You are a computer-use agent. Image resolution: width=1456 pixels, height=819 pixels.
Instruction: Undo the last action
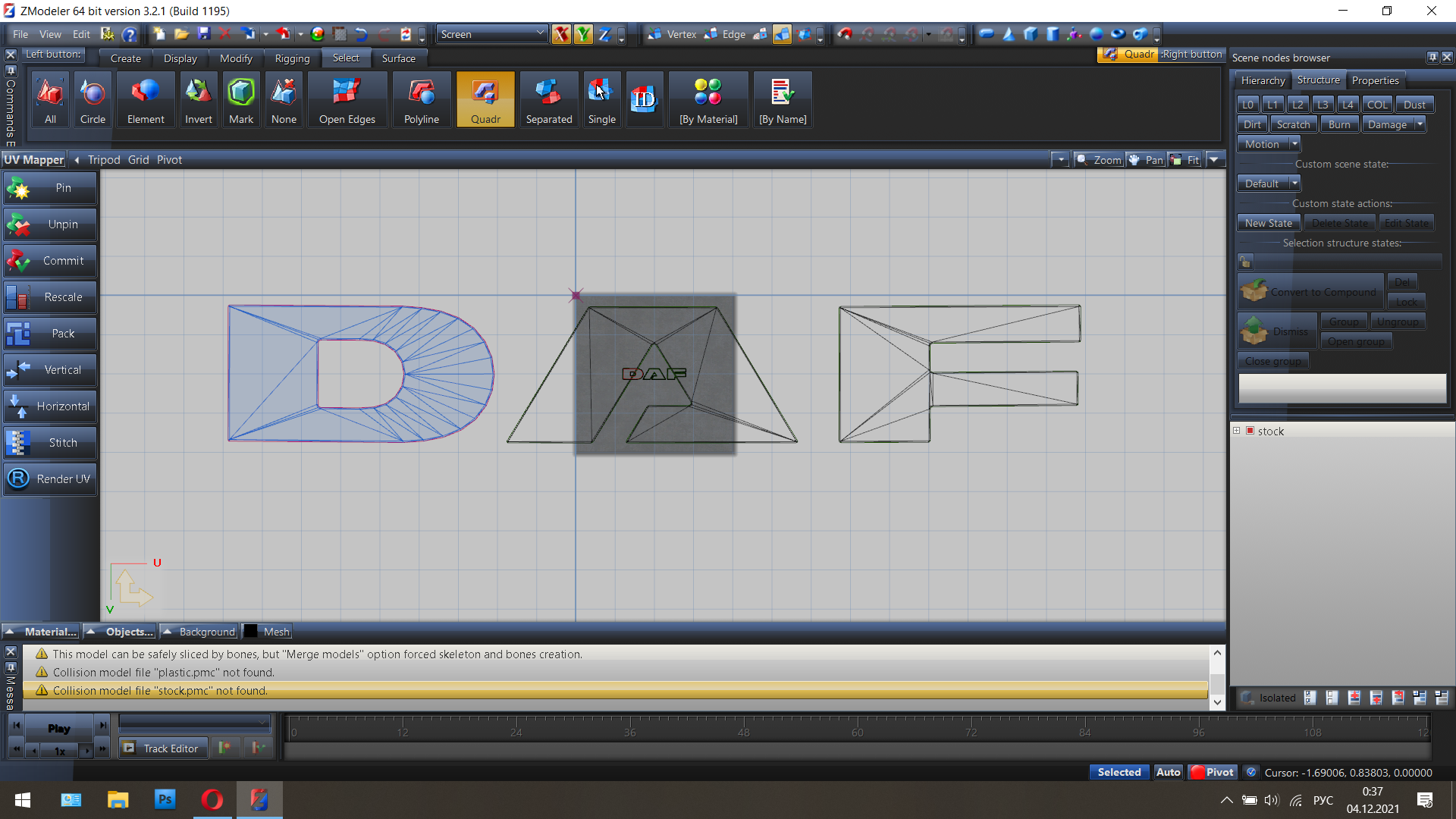click(362, 34)
